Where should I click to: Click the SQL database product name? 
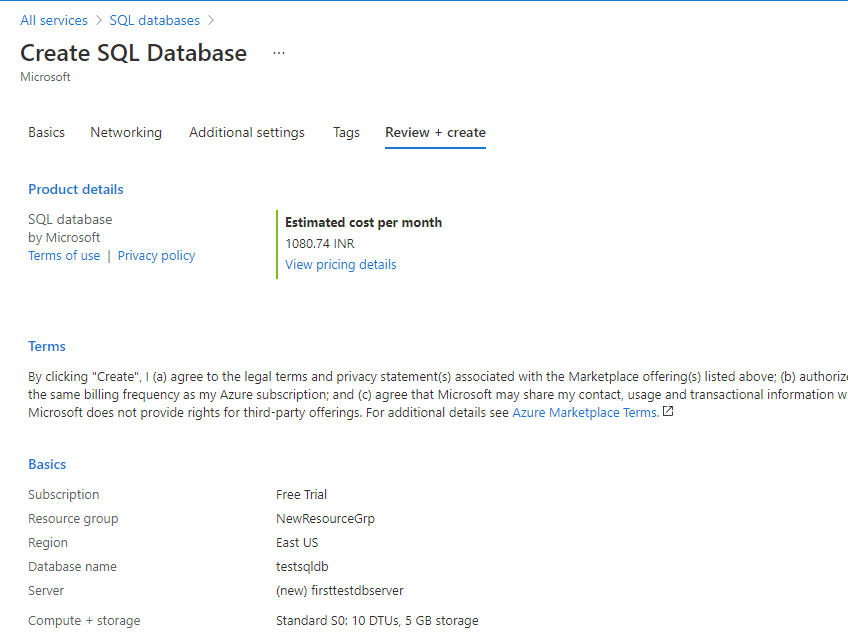[x=70, y=219]
